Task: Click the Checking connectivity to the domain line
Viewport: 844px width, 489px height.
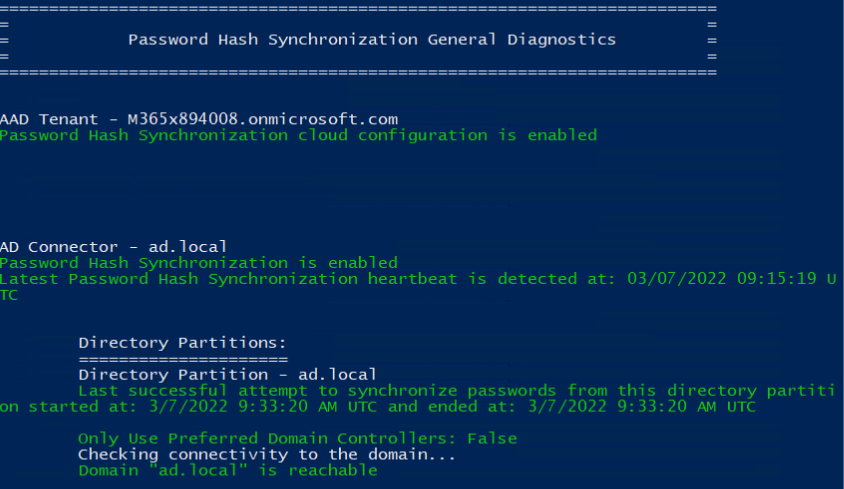Action: (x=267, y=455)
